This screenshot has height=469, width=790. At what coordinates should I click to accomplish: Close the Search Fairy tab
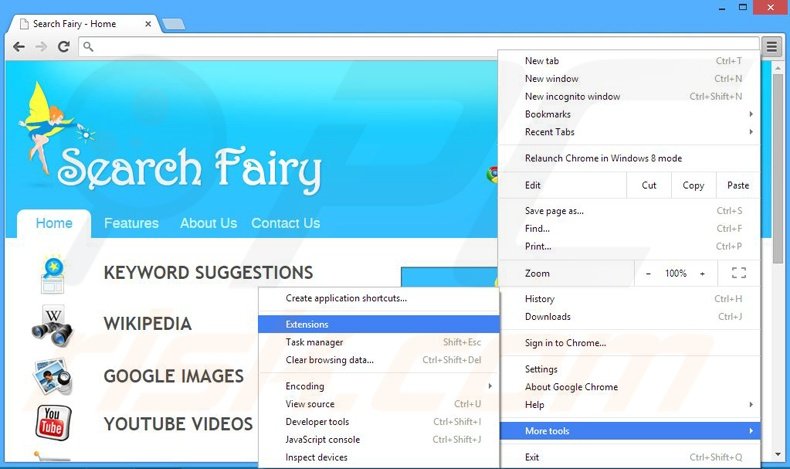[x=148, y=24]
